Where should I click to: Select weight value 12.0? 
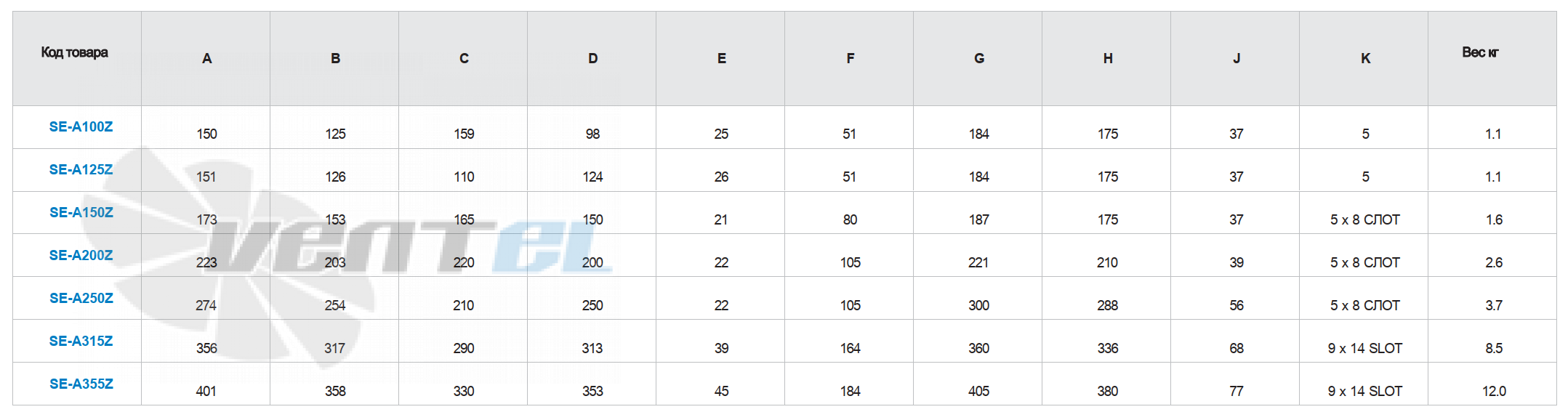click(x=1494, y=391)
